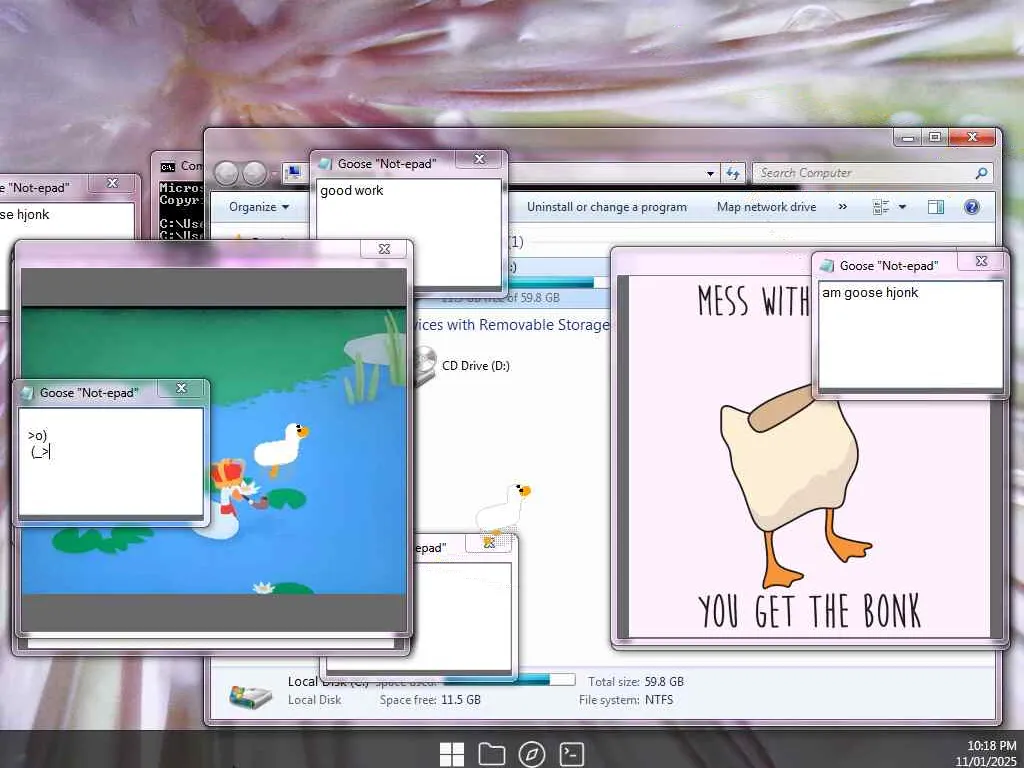
Task: Click into the 'am goose hjonk' text area
Action: (x=910, y=335)
